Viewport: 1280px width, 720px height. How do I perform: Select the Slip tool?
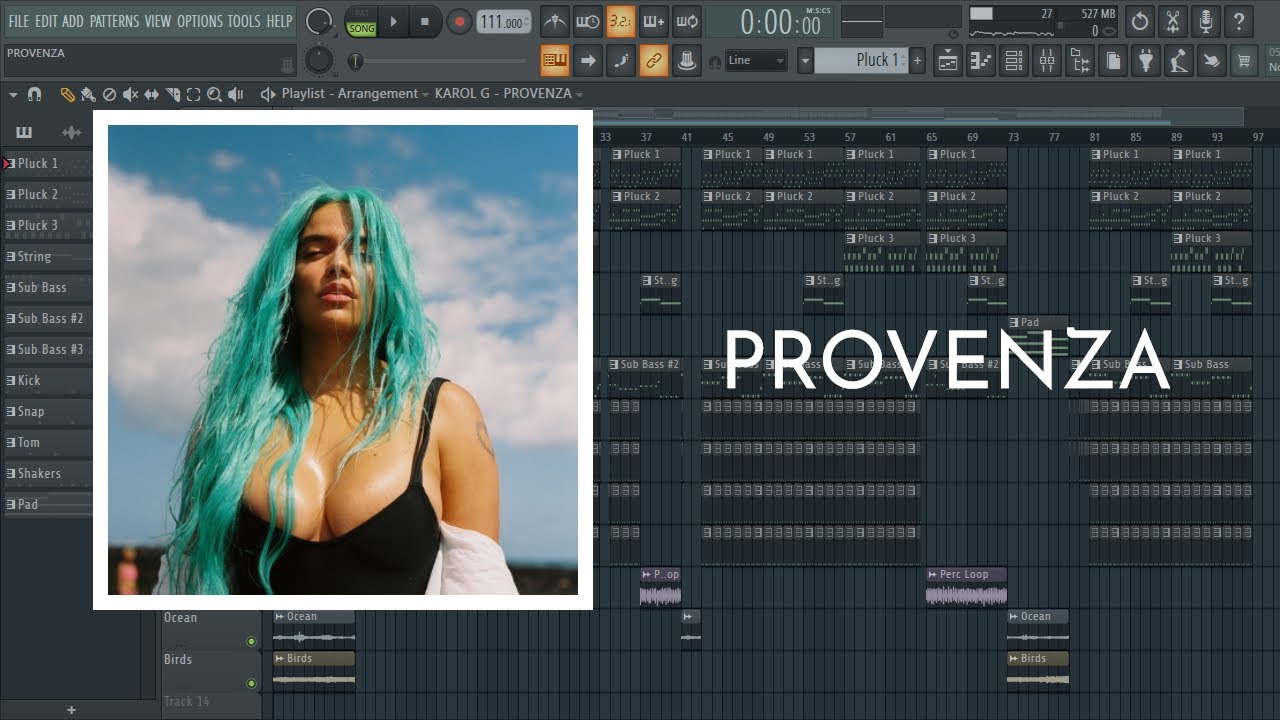click(151, 94)
